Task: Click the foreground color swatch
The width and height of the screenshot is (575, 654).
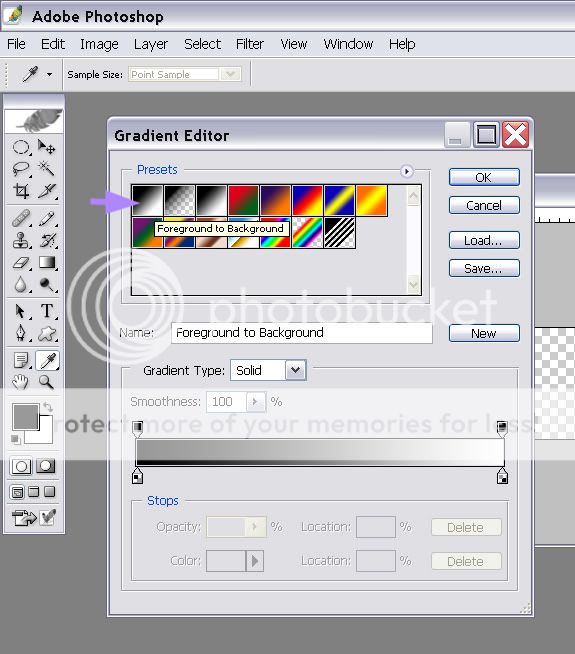Action: (x=25, y=416)
